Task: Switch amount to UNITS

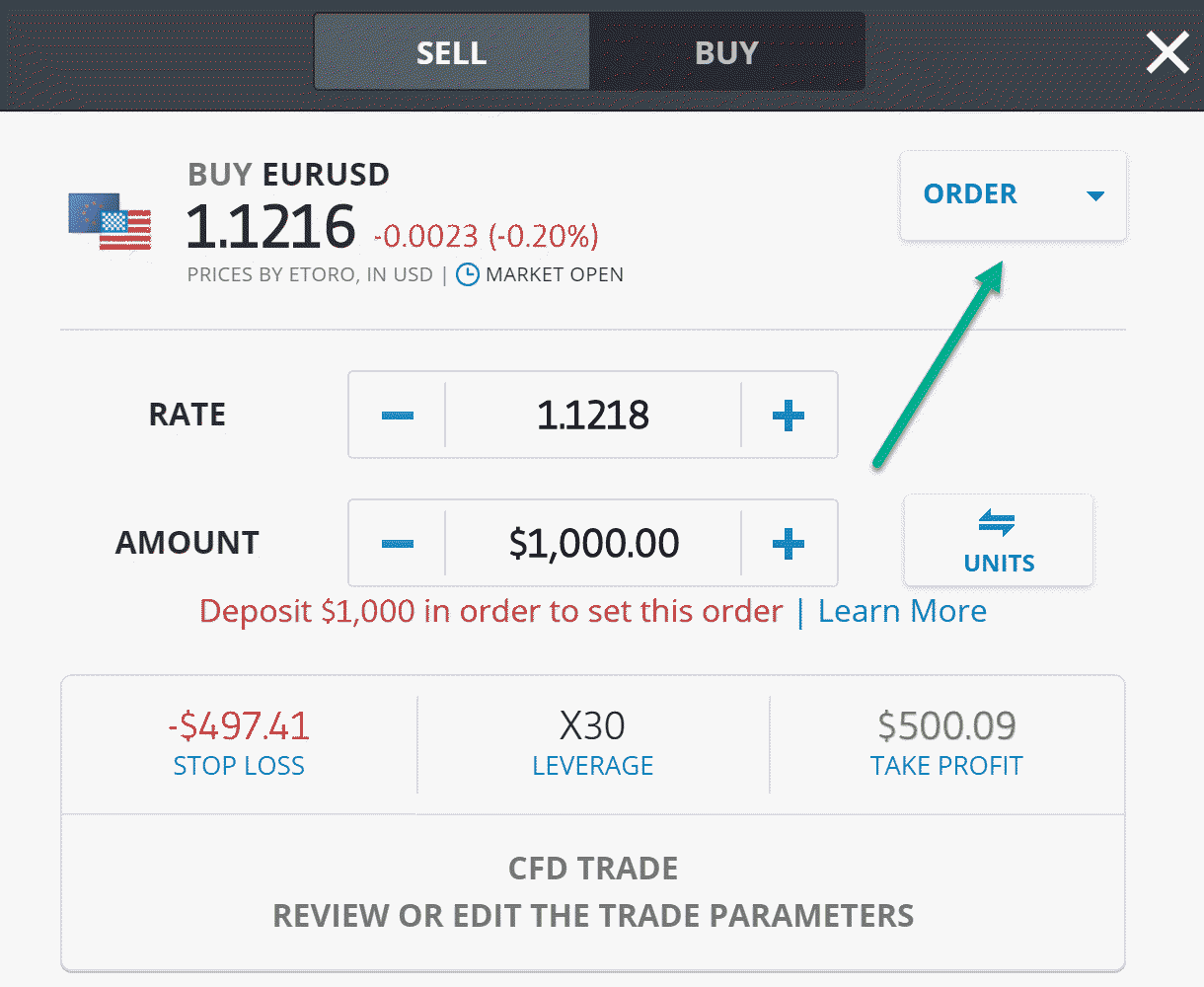Action: 999,541
